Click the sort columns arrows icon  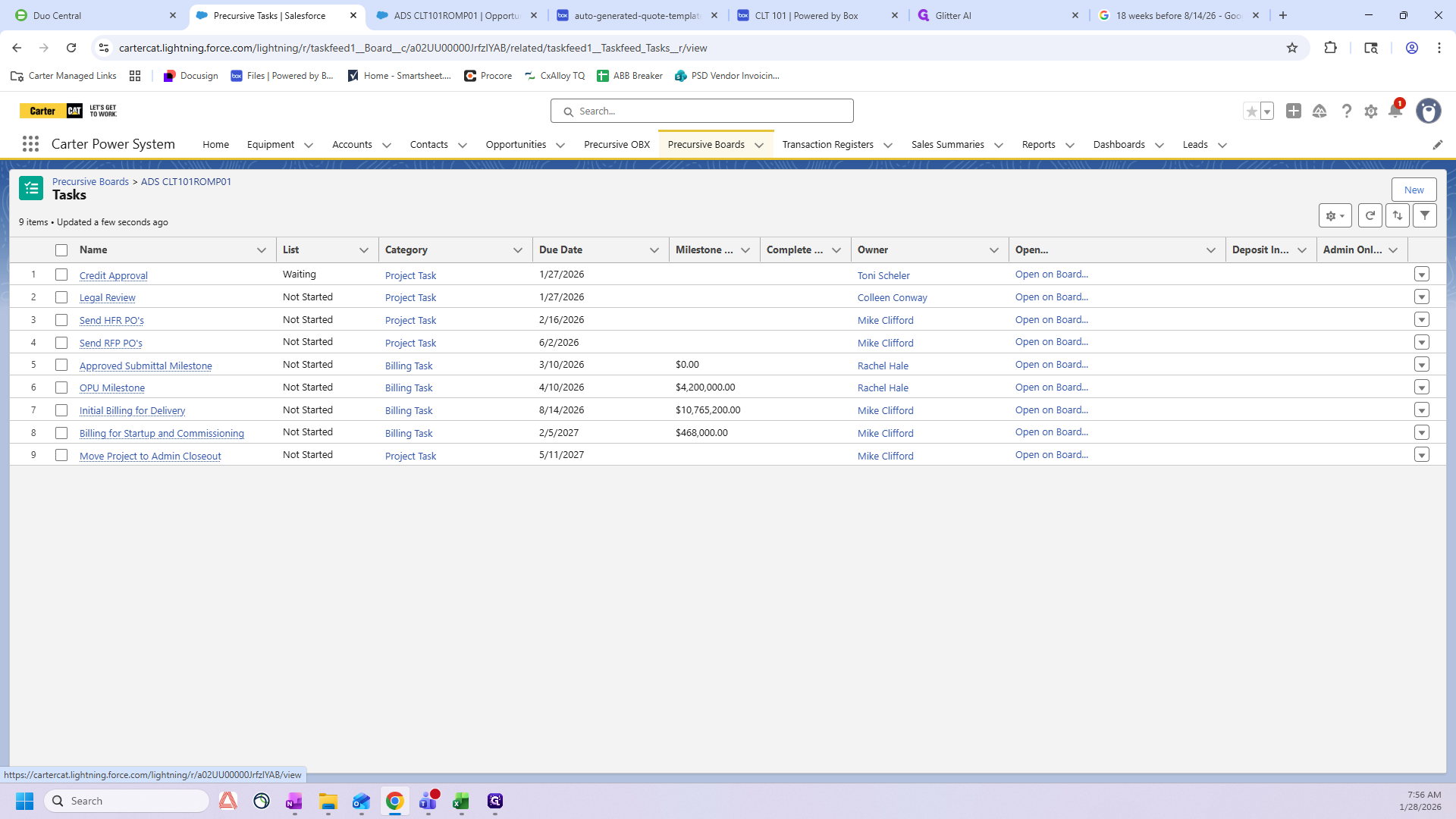click(x=1398, y=215)
